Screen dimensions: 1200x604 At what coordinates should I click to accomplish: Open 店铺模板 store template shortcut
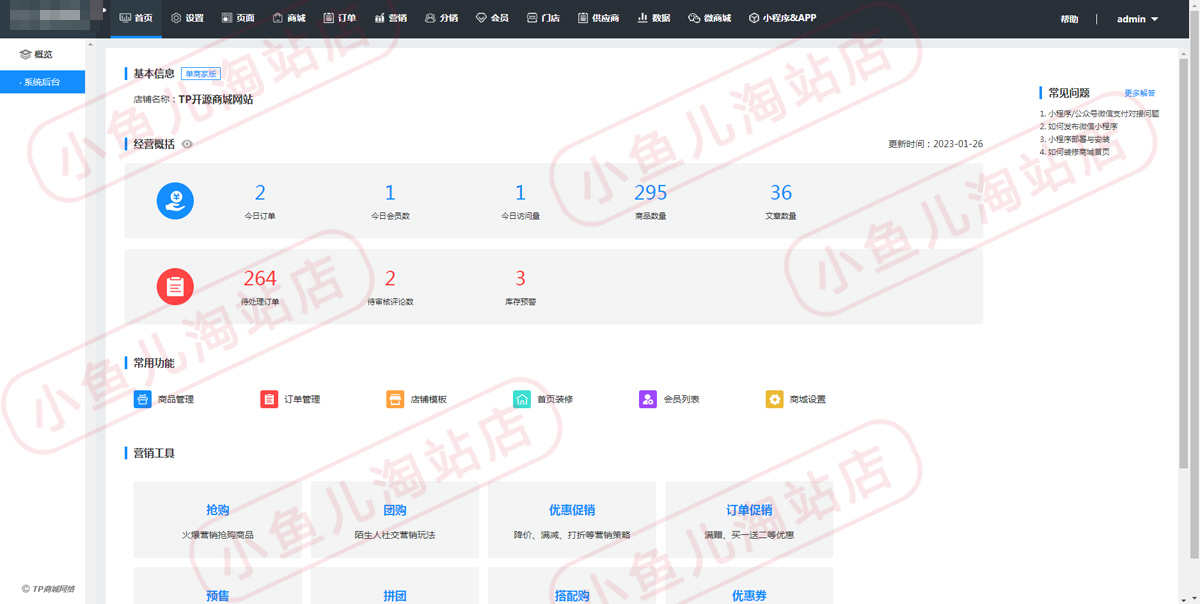417,399
